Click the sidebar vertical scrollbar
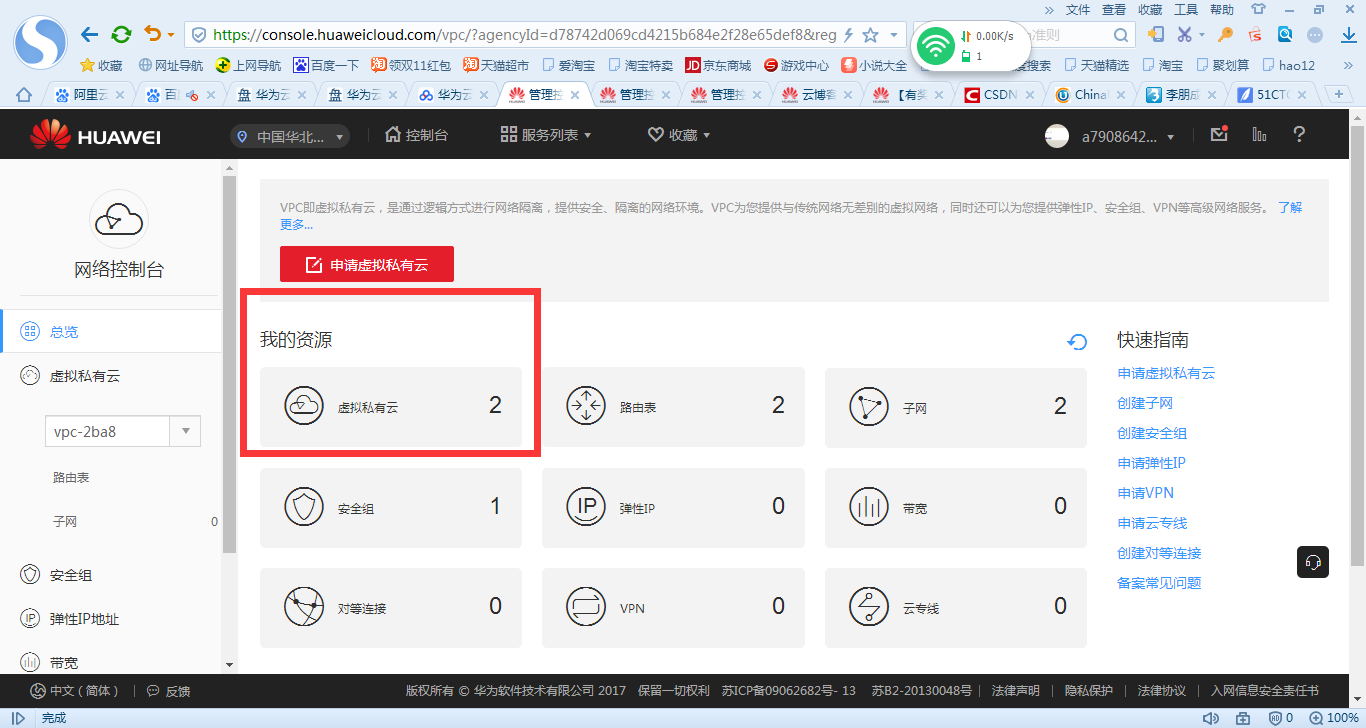Viewport: 1366px width, 728px height. pos(229,366)
